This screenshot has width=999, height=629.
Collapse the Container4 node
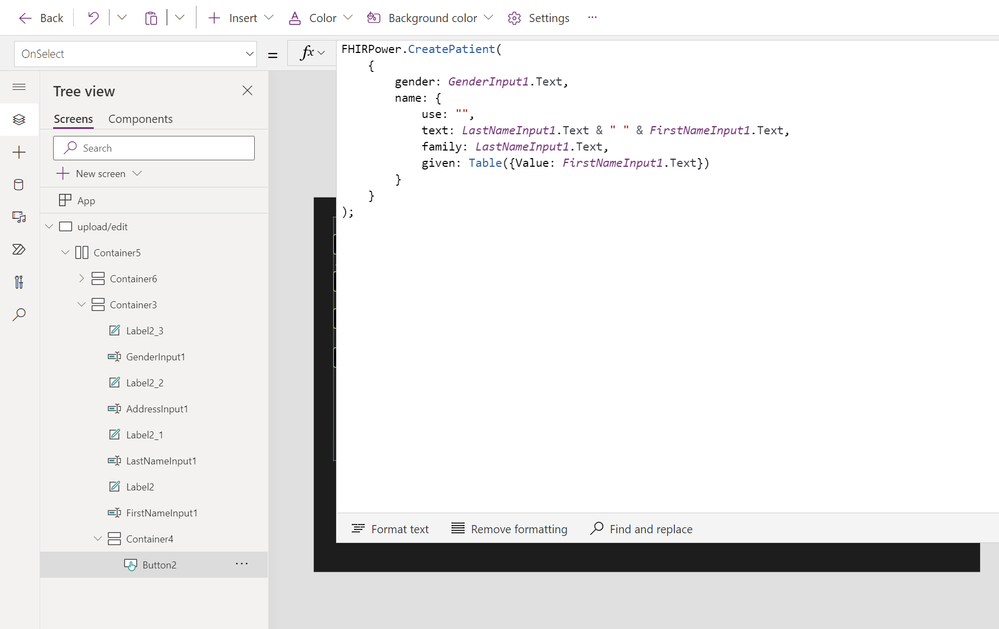click(x=97, y=539)
